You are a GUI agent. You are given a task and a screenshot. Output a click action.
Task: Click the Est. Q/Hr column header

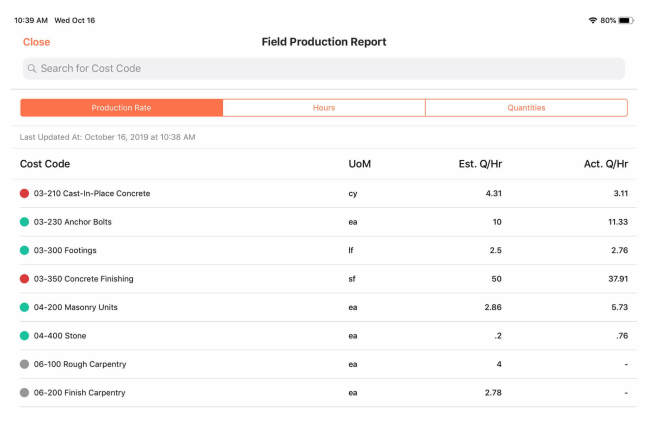pyautogui.click(x=480, y=164)
